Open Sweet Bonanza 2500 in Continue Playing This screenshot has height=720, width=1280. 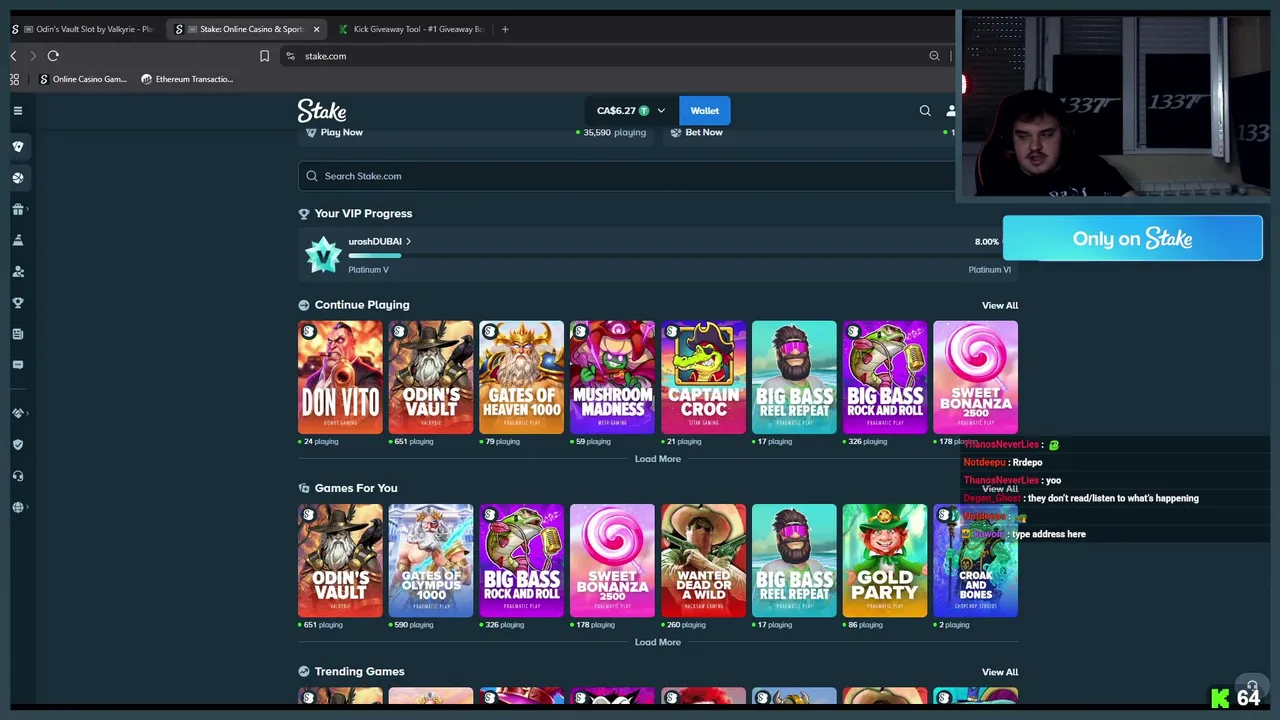[x=975, y=377]
